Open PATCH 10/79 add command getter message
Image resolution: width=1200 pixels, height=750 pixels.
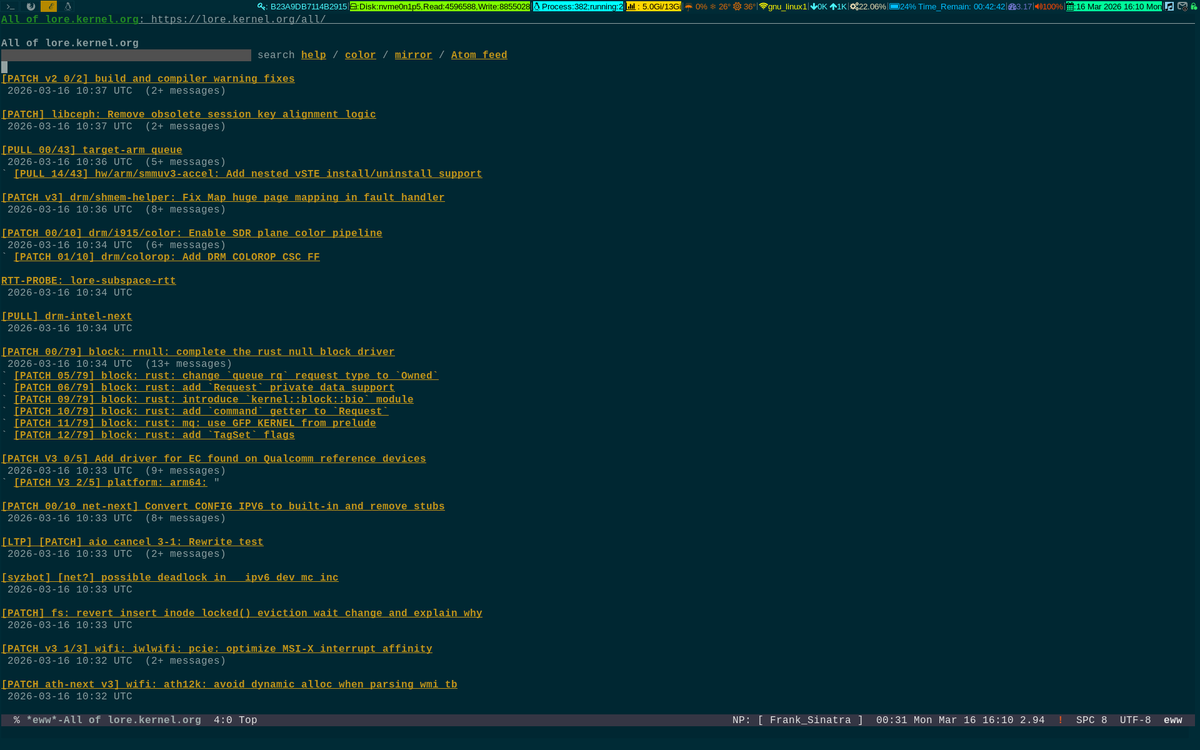click(x=201, y=412)
